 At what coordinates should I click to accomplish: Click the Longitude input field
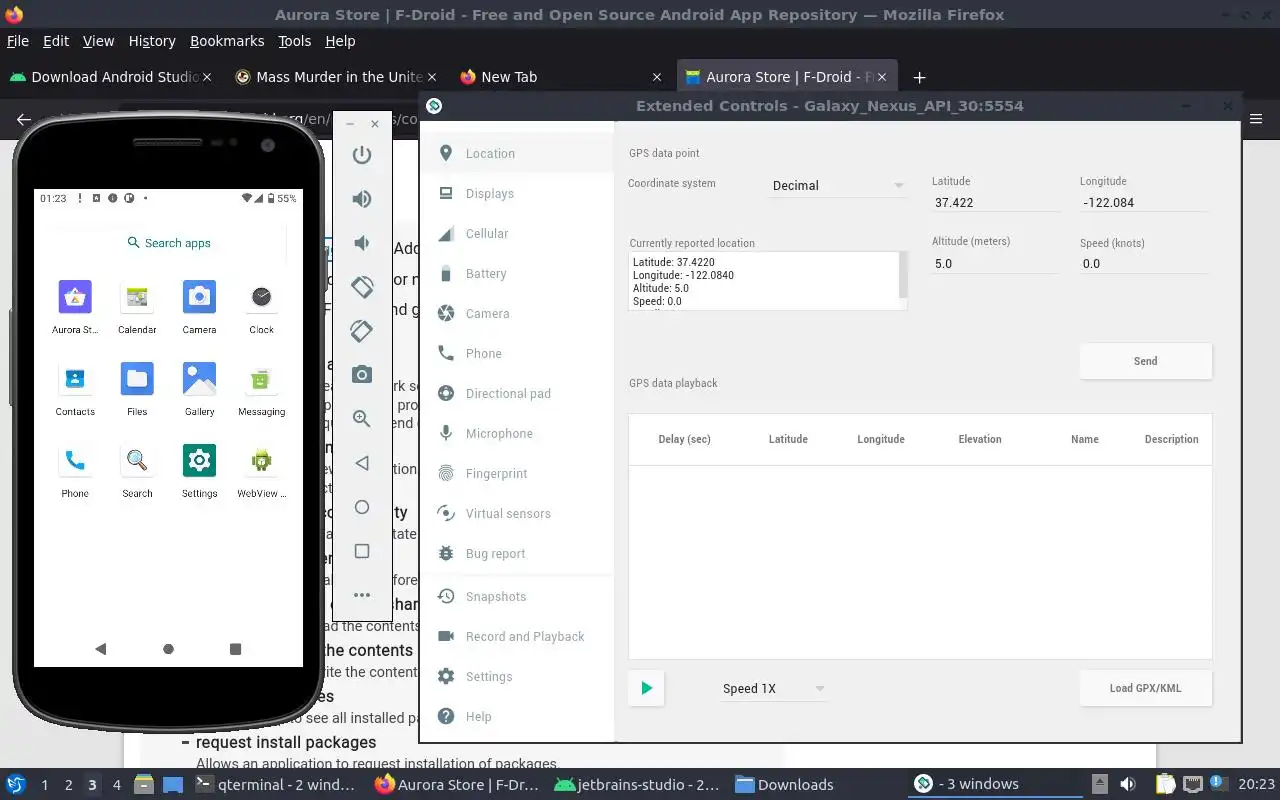point(1144,202)
